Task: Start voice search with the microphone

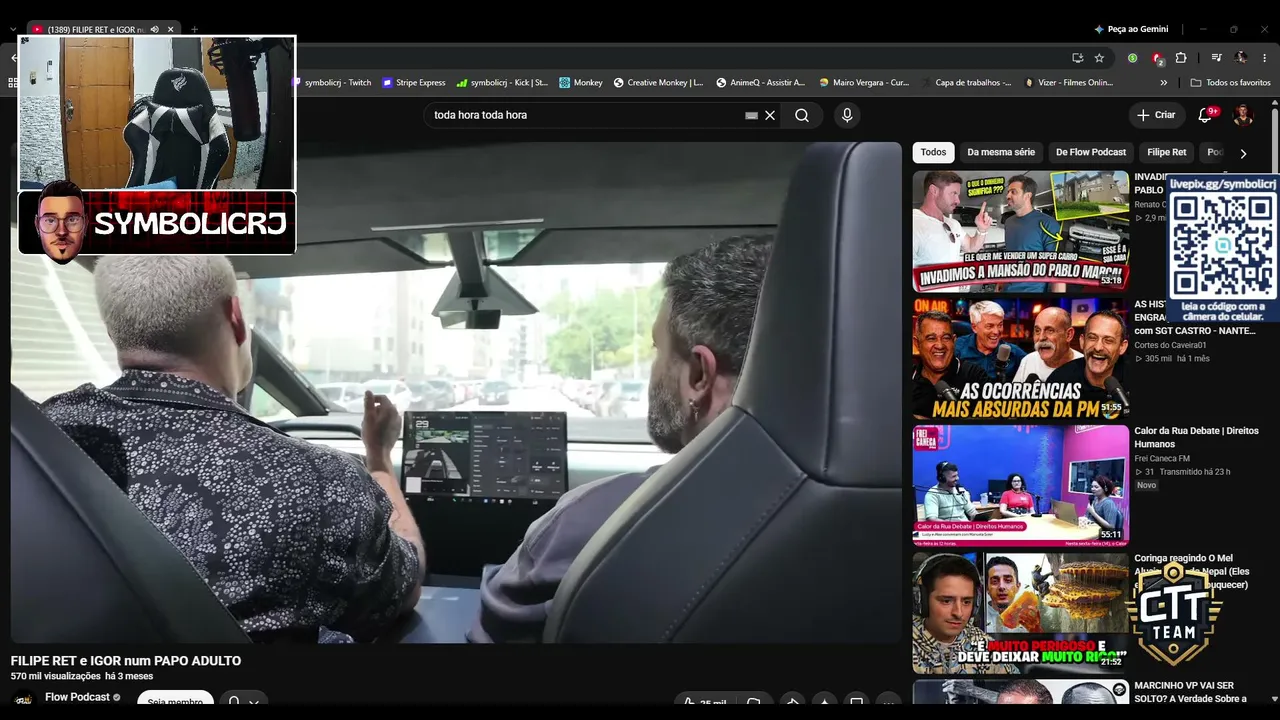Action: 847,115
